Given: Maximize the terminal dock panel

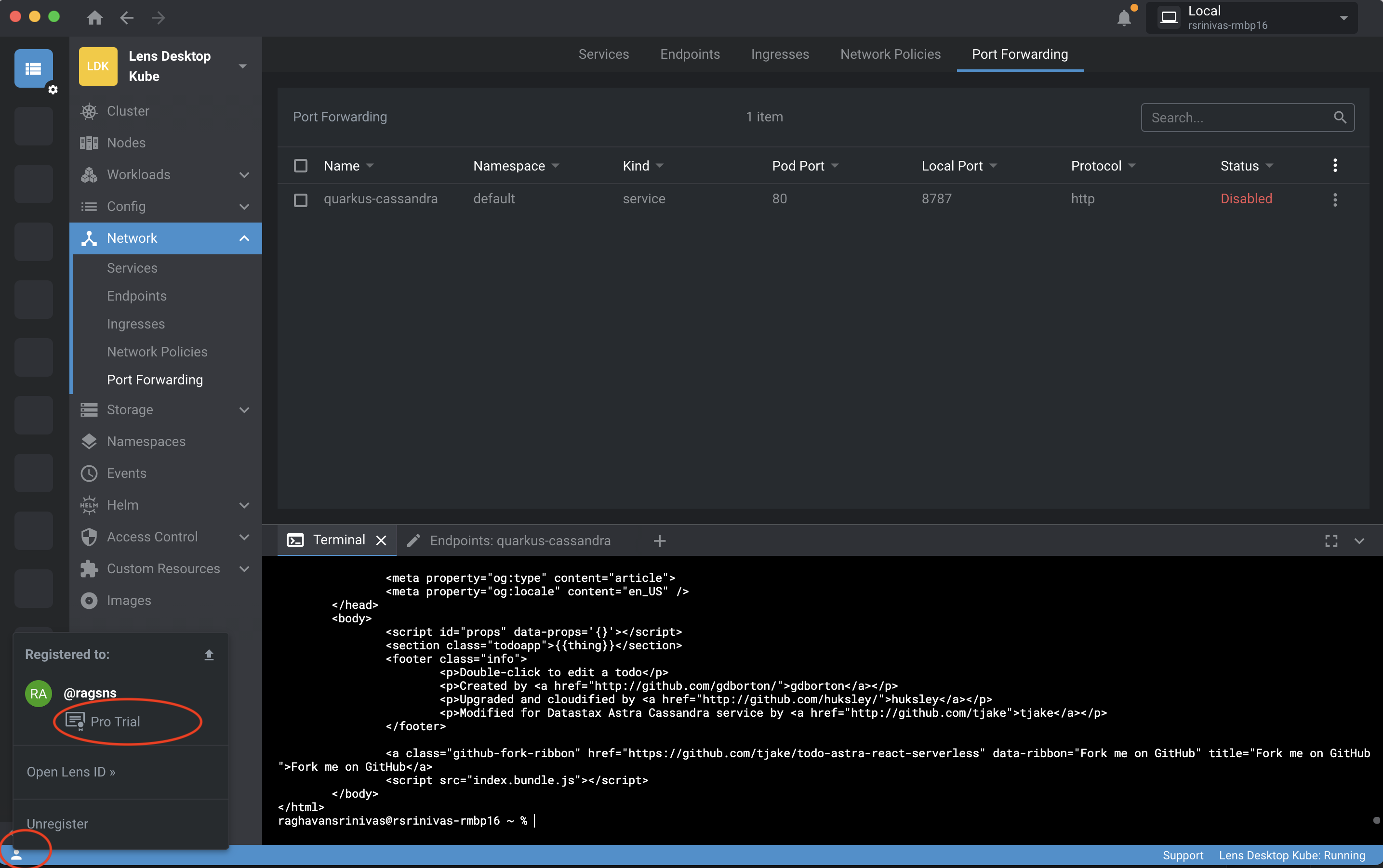Looking at the screenshot, I should click(x=1331, y=541).
